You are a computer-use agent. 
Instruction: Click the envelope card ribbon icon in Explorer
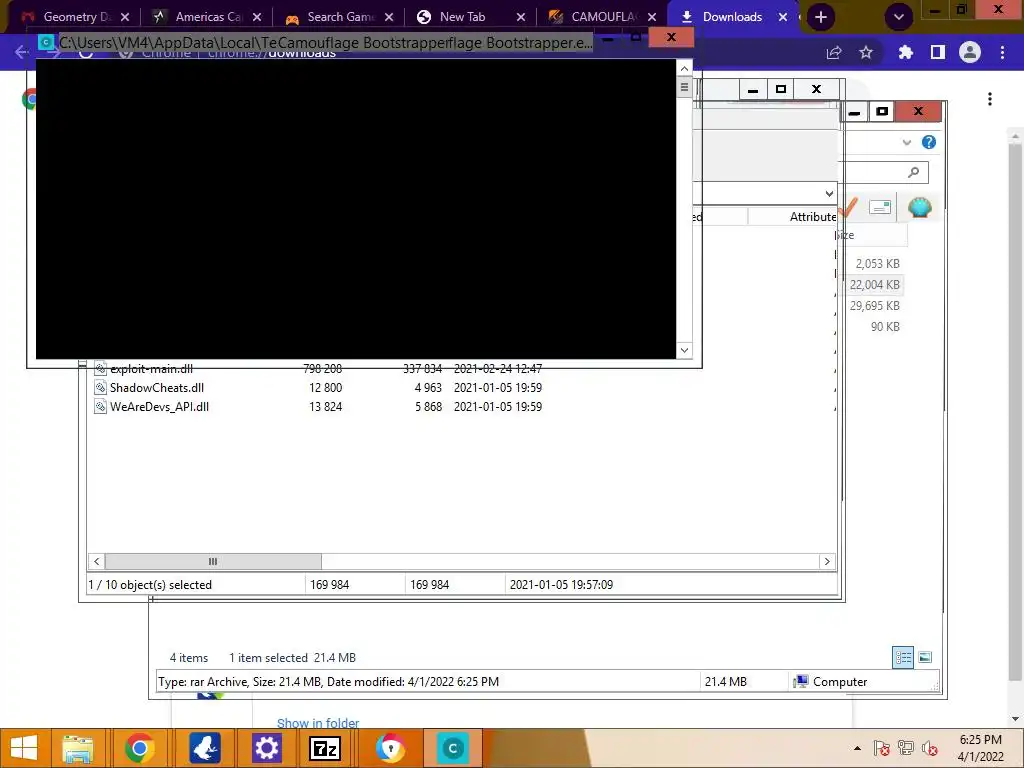pos(880,208)
